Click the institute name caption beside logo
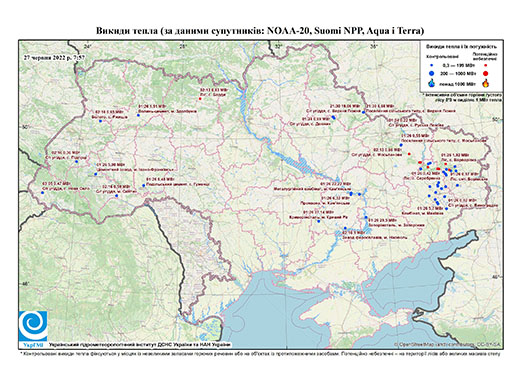Screen dimensions: 520x368 coord(140,344)
